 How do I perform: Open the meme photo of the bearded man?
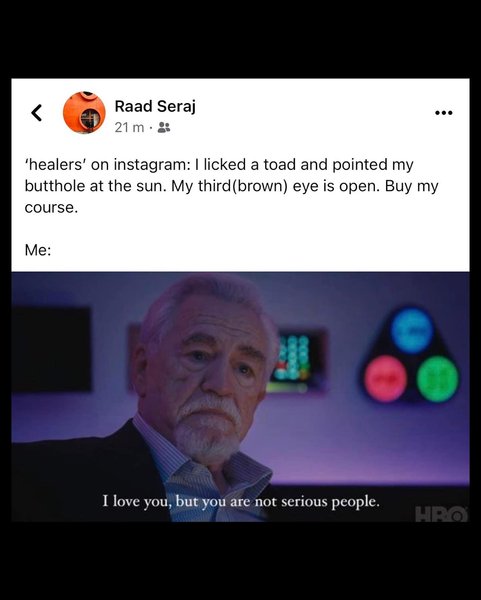pyautogui.click(x=240, y=396)
